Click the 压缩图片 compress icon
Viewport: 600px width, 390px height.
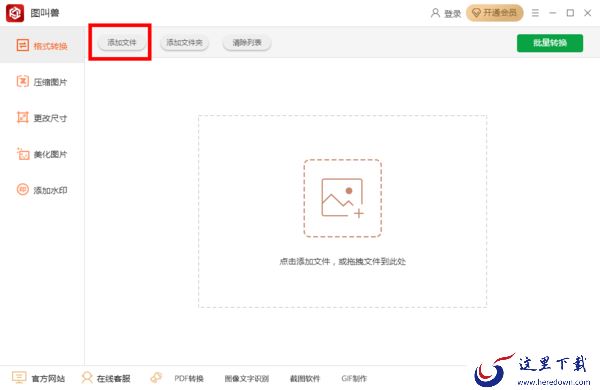[23, 81]
